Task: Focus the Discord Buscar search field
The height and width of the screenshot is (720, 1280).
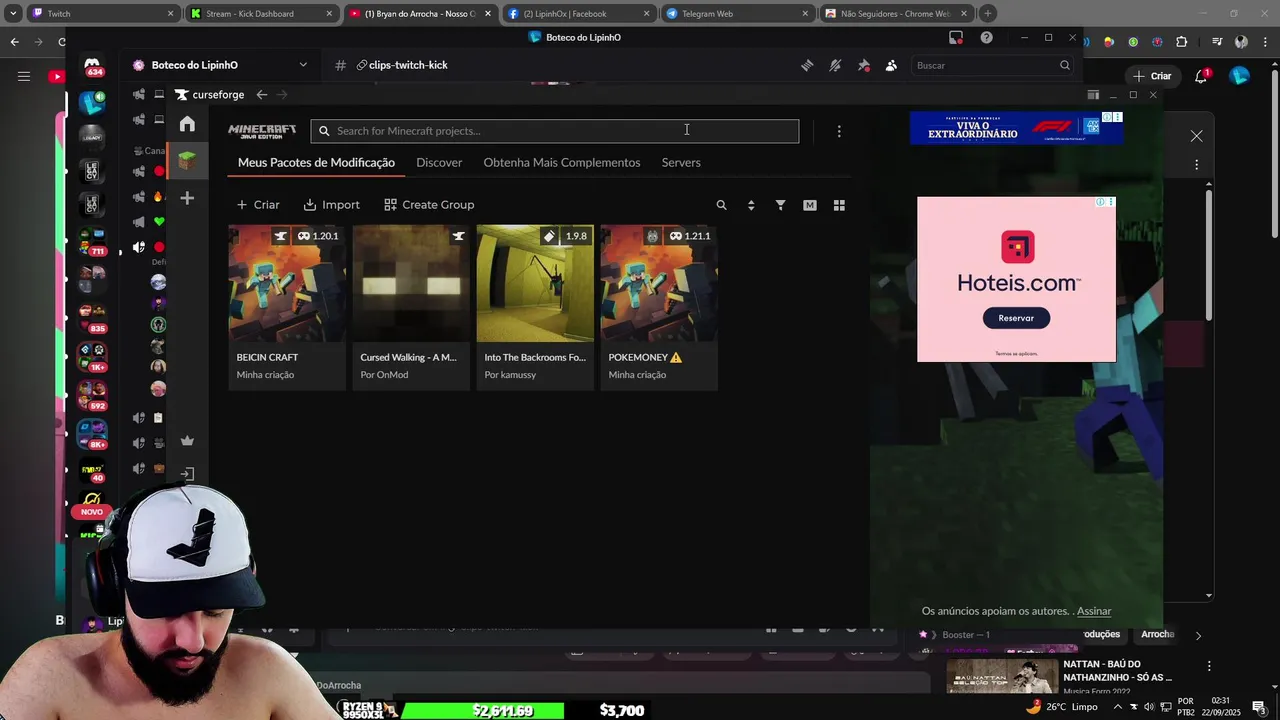Action: point(993,65)
